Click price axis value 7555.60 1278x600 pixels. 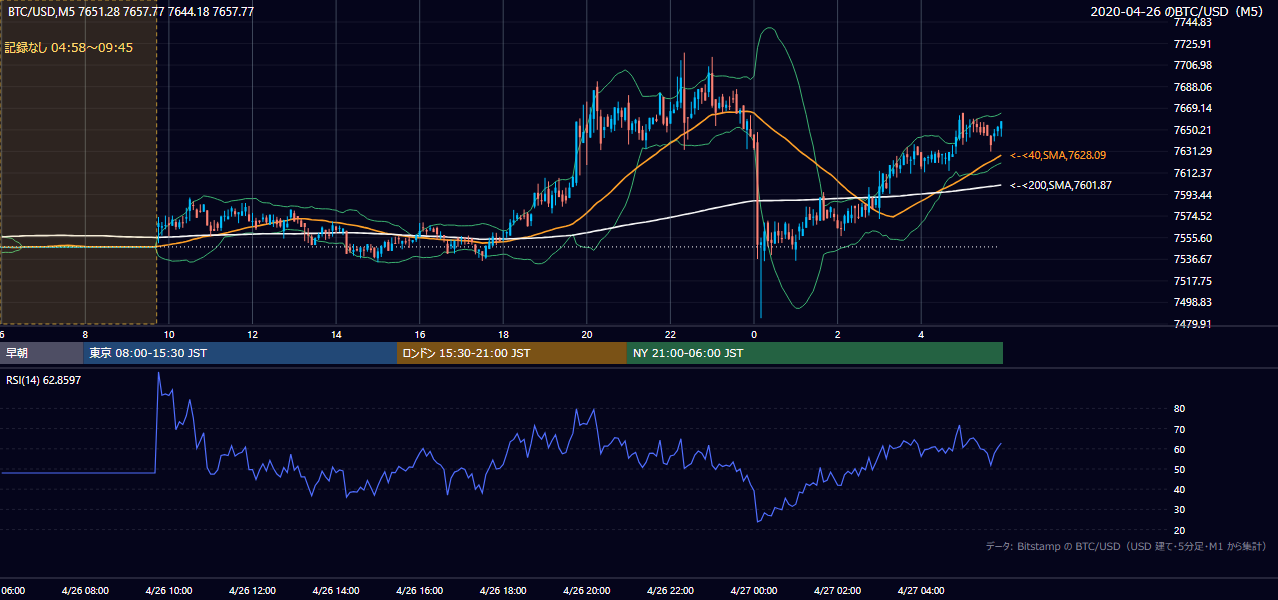pyautogui.click(x=1193, y=238)
